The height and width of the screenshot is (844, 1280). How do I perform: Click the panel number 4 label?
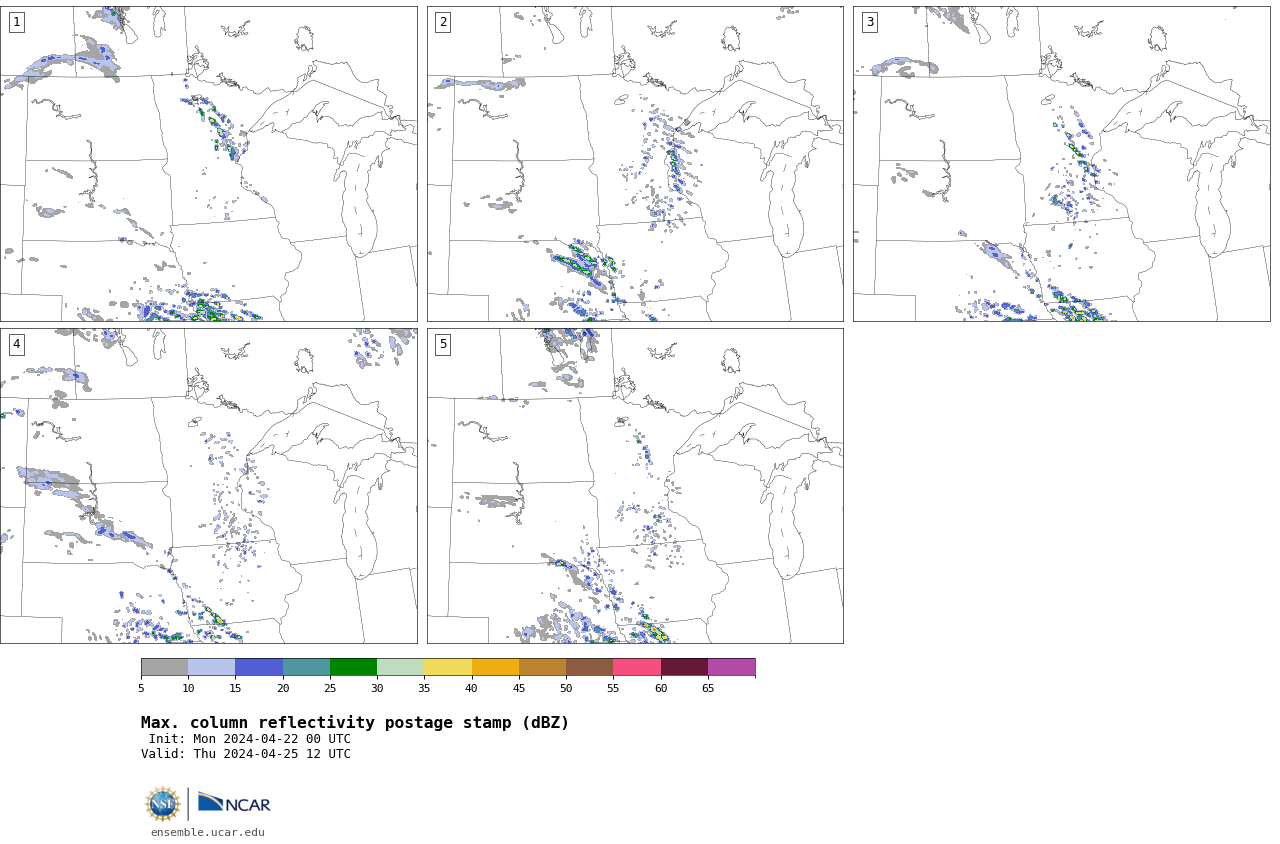coord(16,344)
